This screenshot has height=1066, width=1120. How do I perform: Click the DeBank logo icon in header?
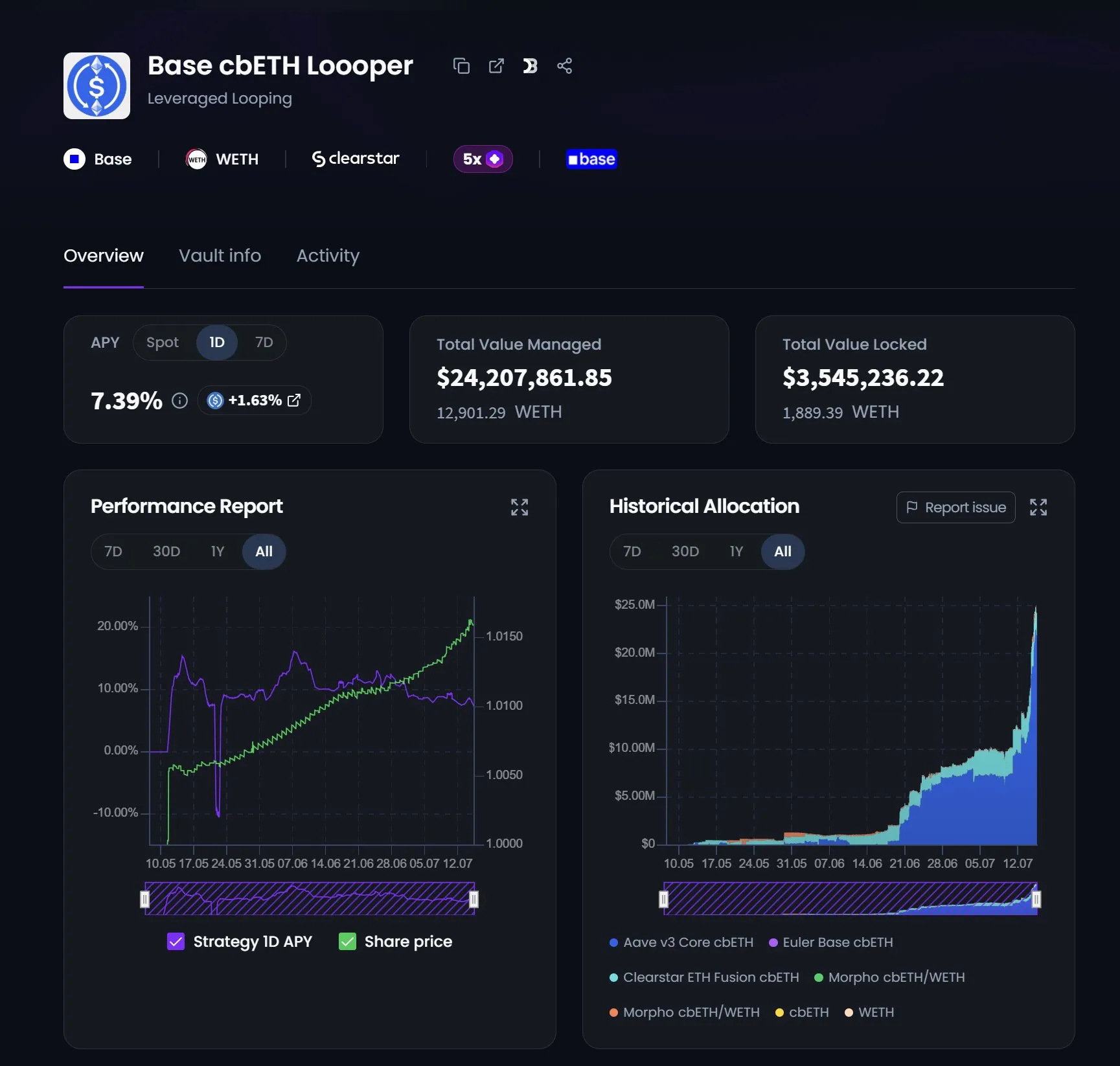(x=530, y=66)
